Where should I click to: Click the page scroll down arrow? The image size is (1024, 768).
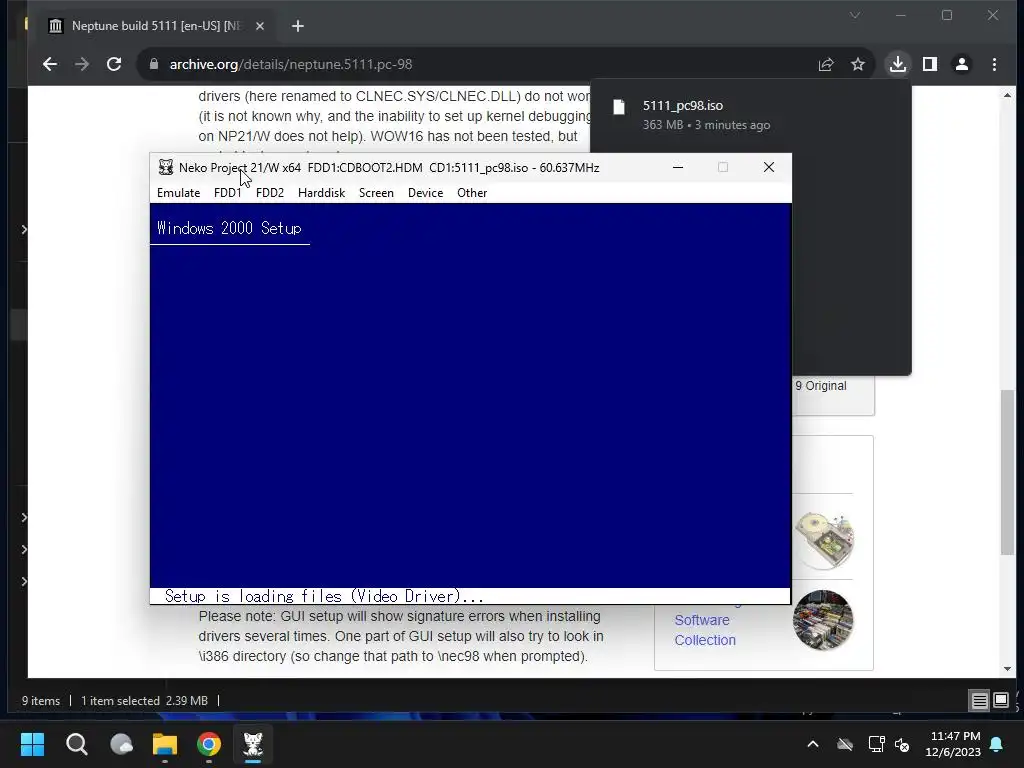[1007, 669]
